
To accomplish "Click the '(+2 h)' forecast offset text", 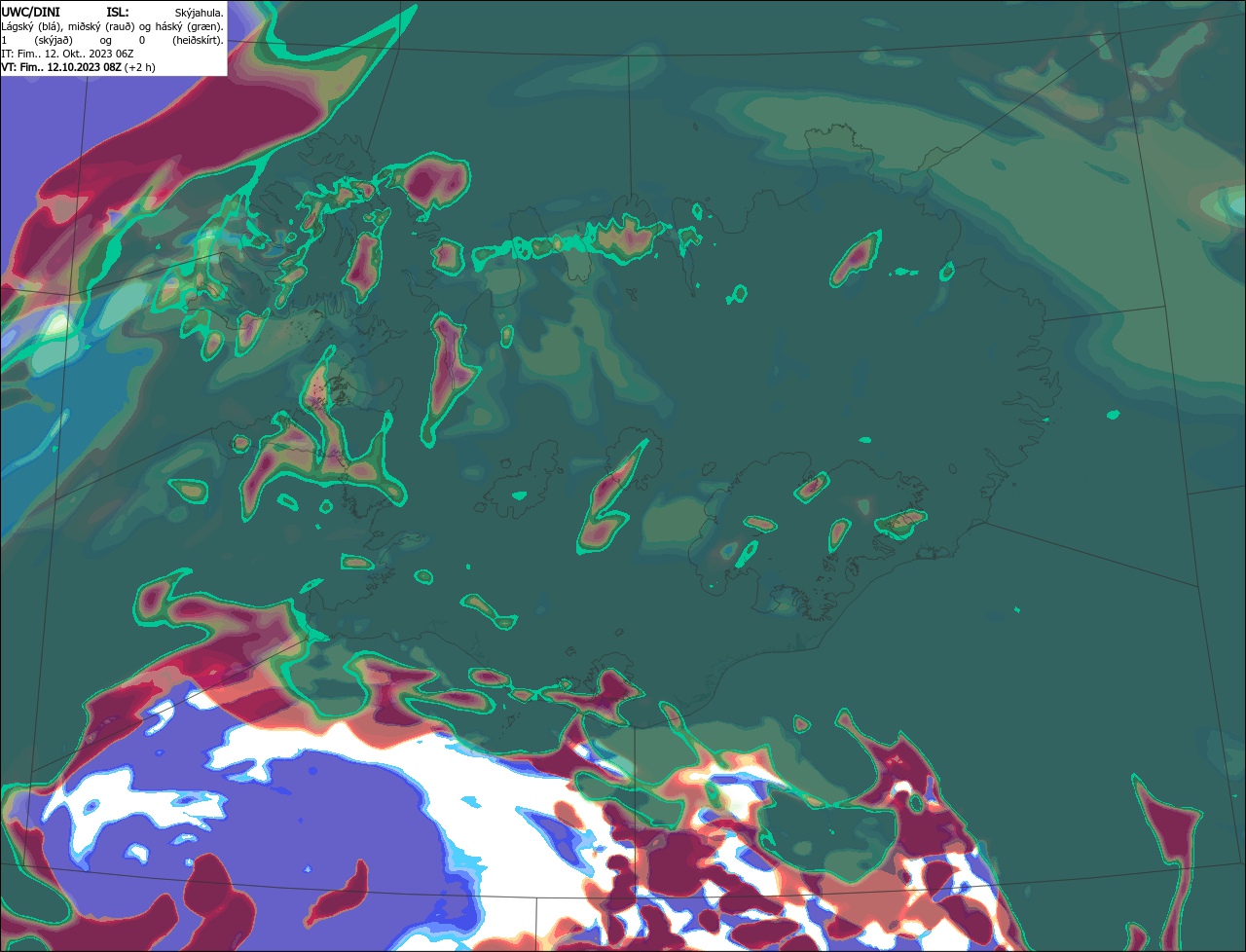I will click(x=140, y=67).
